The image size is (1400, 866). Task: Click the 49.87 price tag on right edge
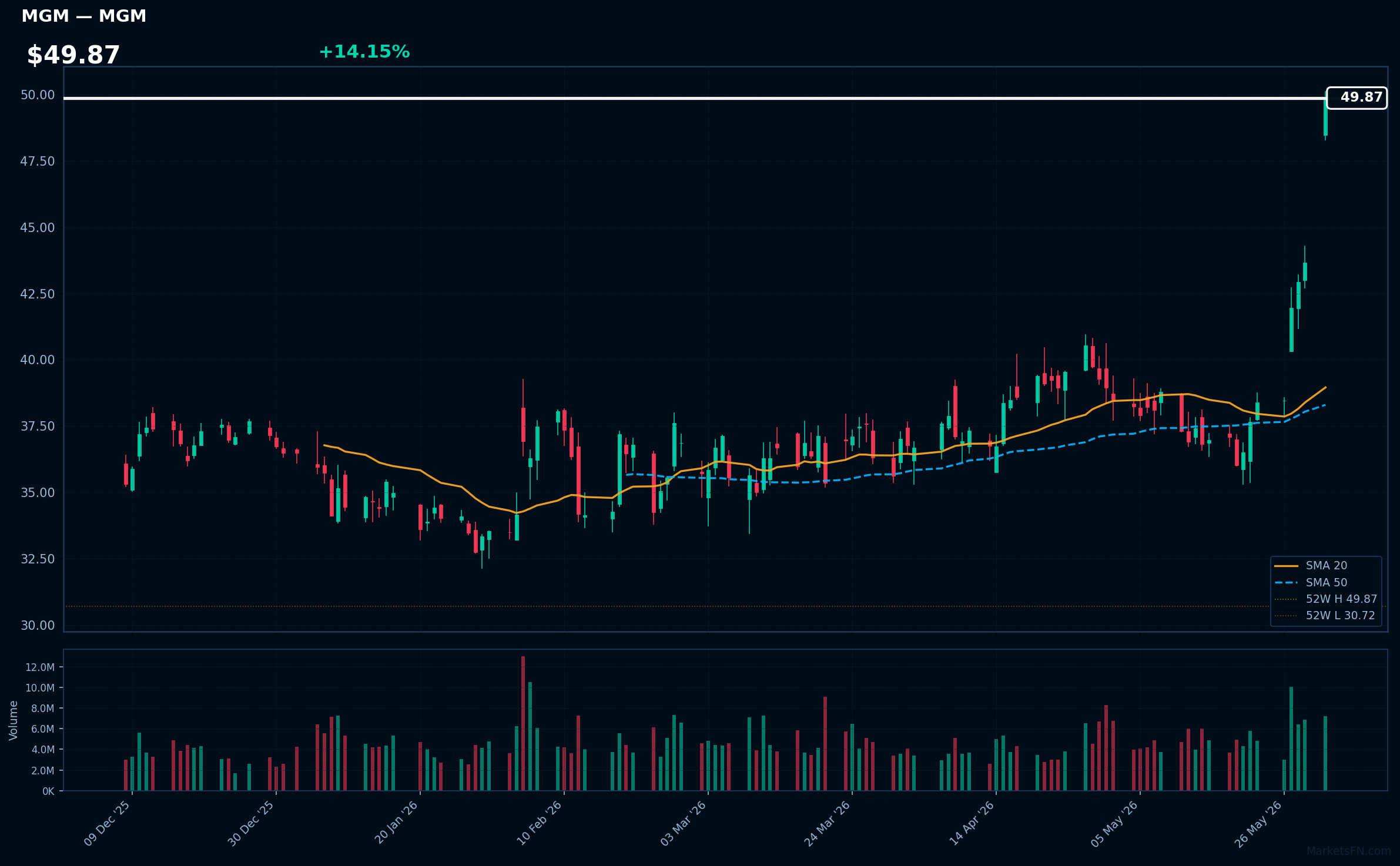click(x=1357, y=98)
